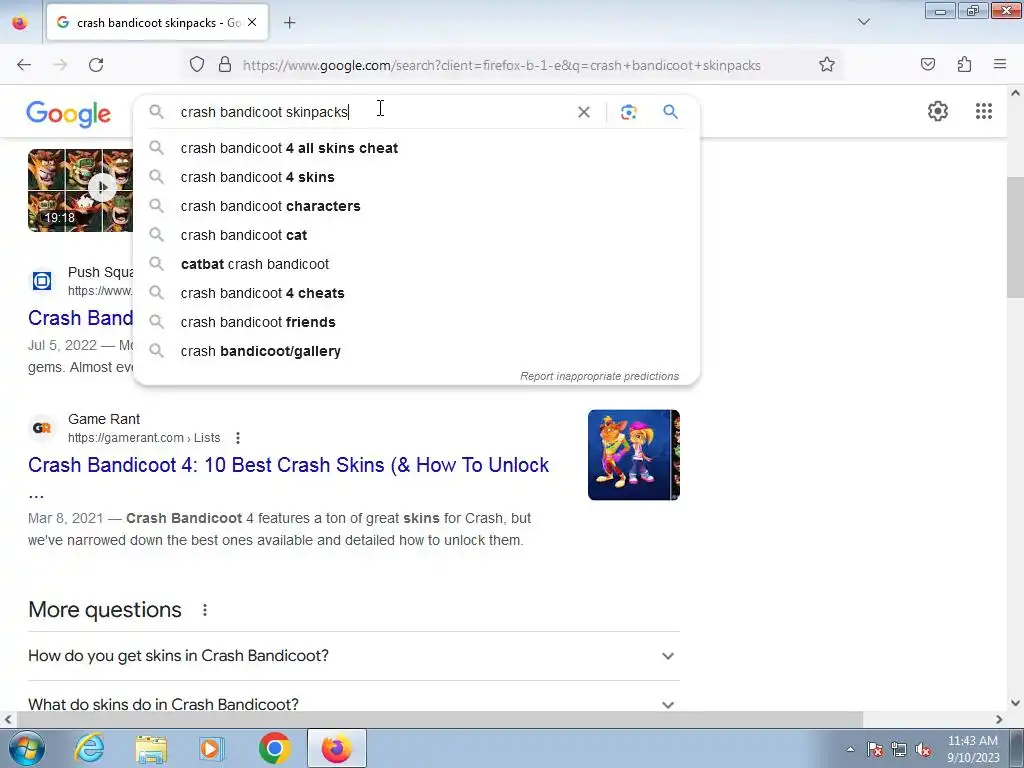The image size is (1024, 768).
Task: Open More questions options menu
Action: tap(204, 610)
